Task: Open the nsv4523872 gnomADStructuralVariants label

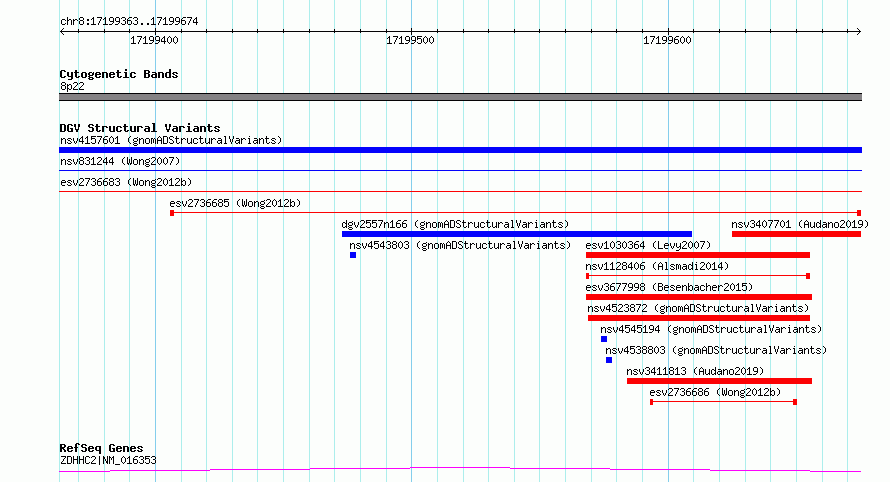Action: click(x=698, y=308)
